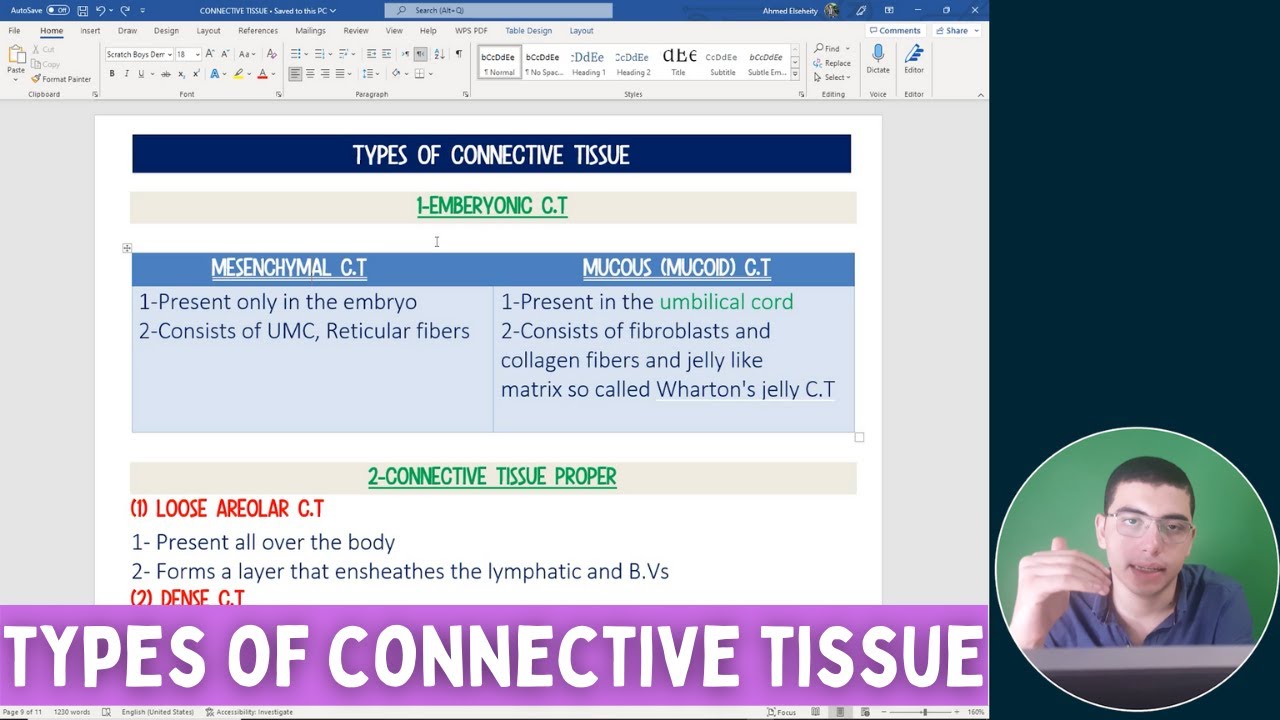This screenshot has height=720, width=1280.
Task: Toggle Bold formatting
Action: pos(112,74)
